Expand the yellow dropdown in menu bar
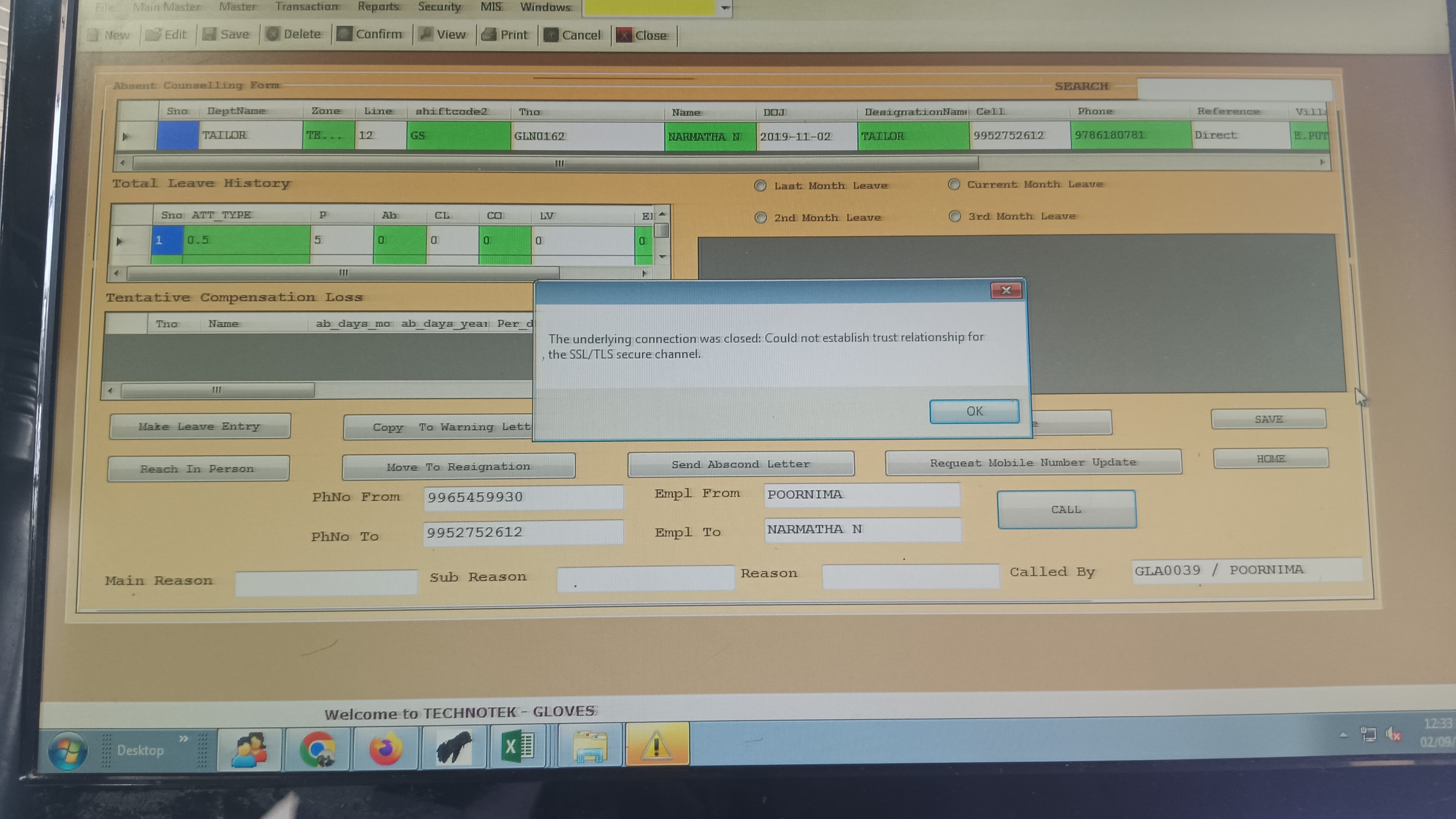1456x819 pixels. pyautogui.click(x=725, y=8)
